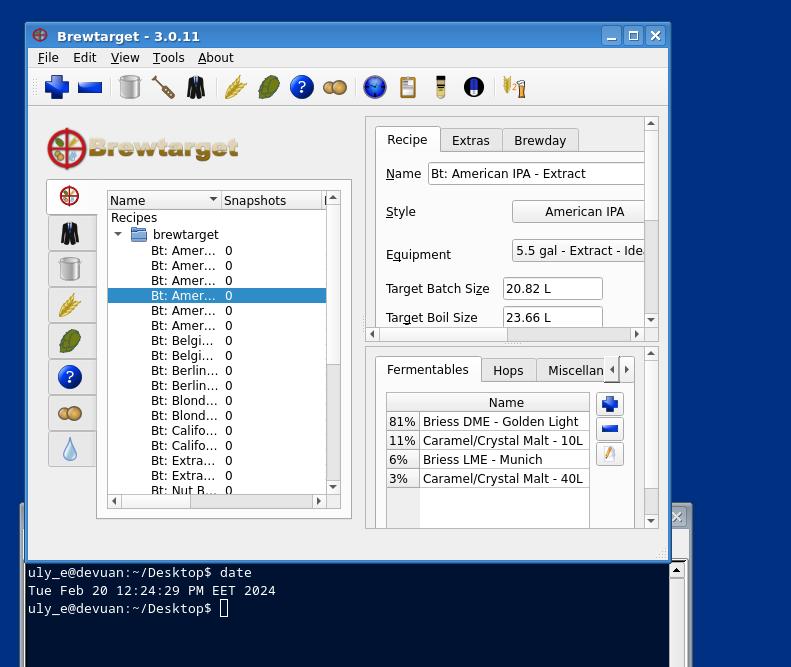Click the Snapshots column header

click(x=271, y=200)
